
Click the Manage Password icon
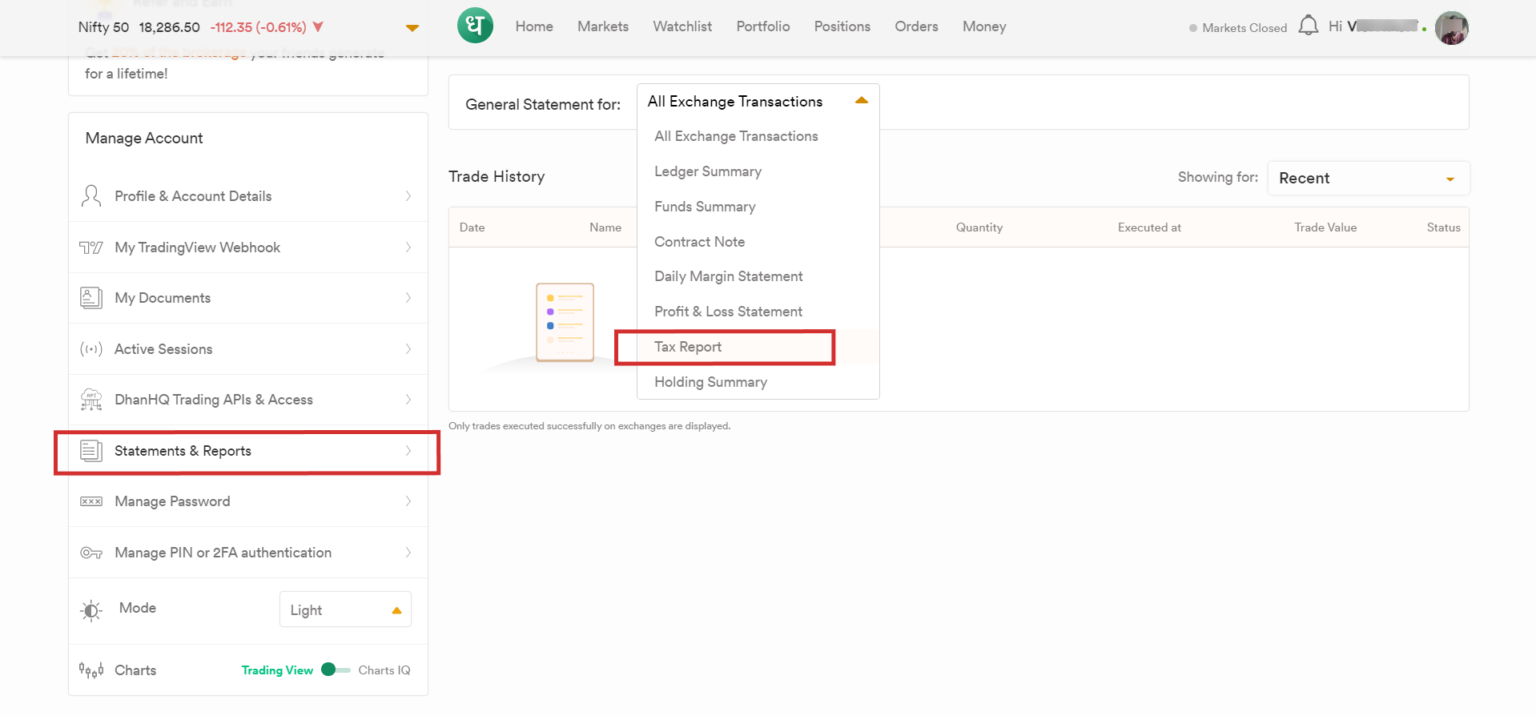(x=91, y=502)
